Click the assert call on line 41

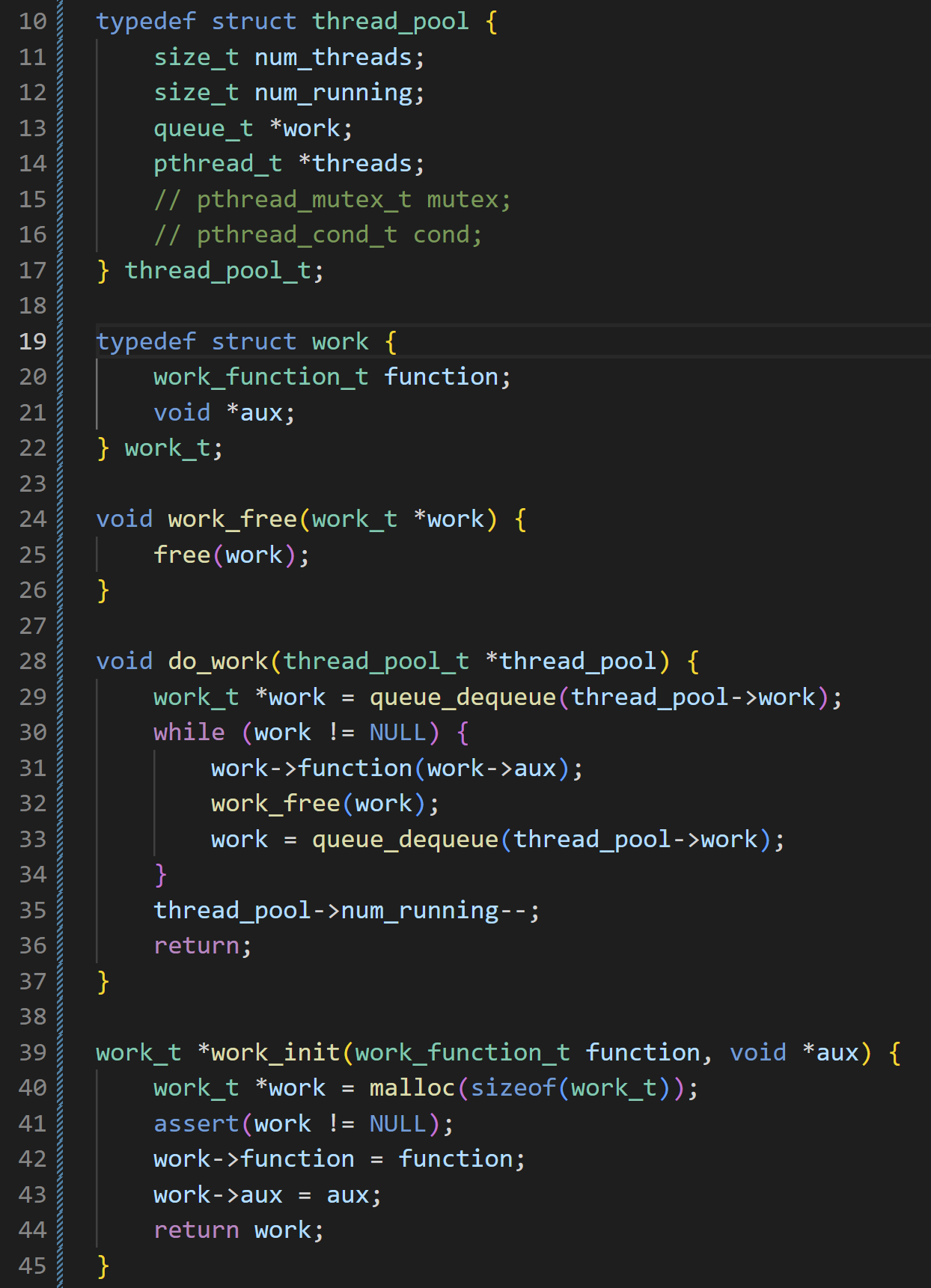point(196,1124)
